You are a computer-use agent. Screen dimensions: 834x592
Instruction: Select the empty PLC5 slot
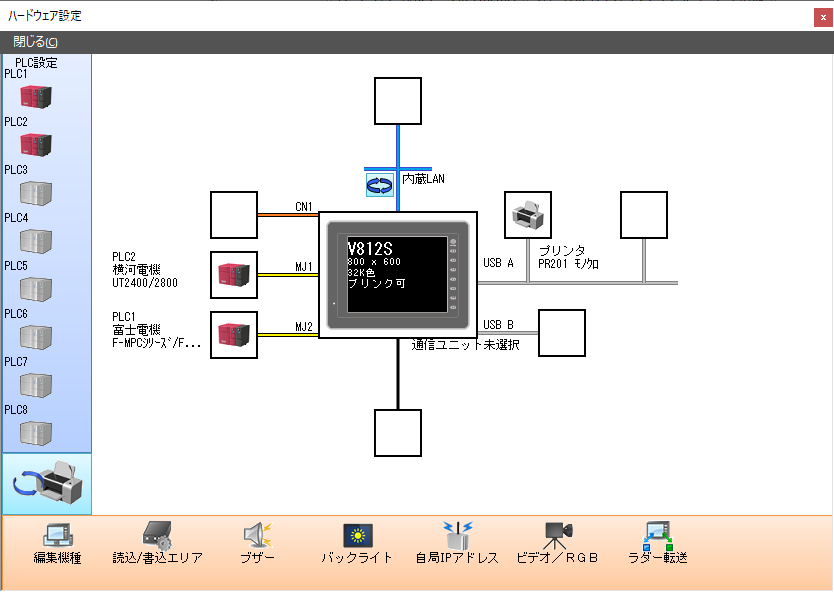[x=36, y=289]
